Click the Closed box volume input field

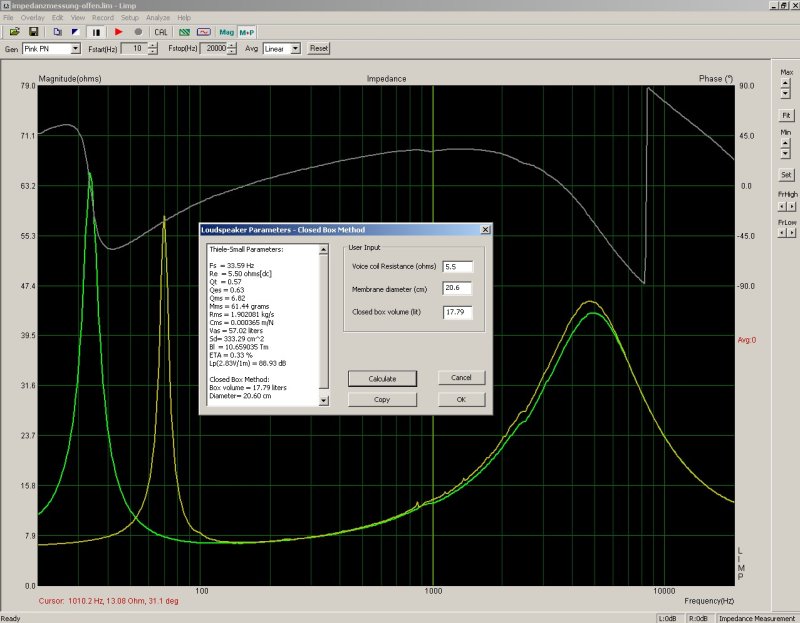pyautogui.click(x=458, y=312)
